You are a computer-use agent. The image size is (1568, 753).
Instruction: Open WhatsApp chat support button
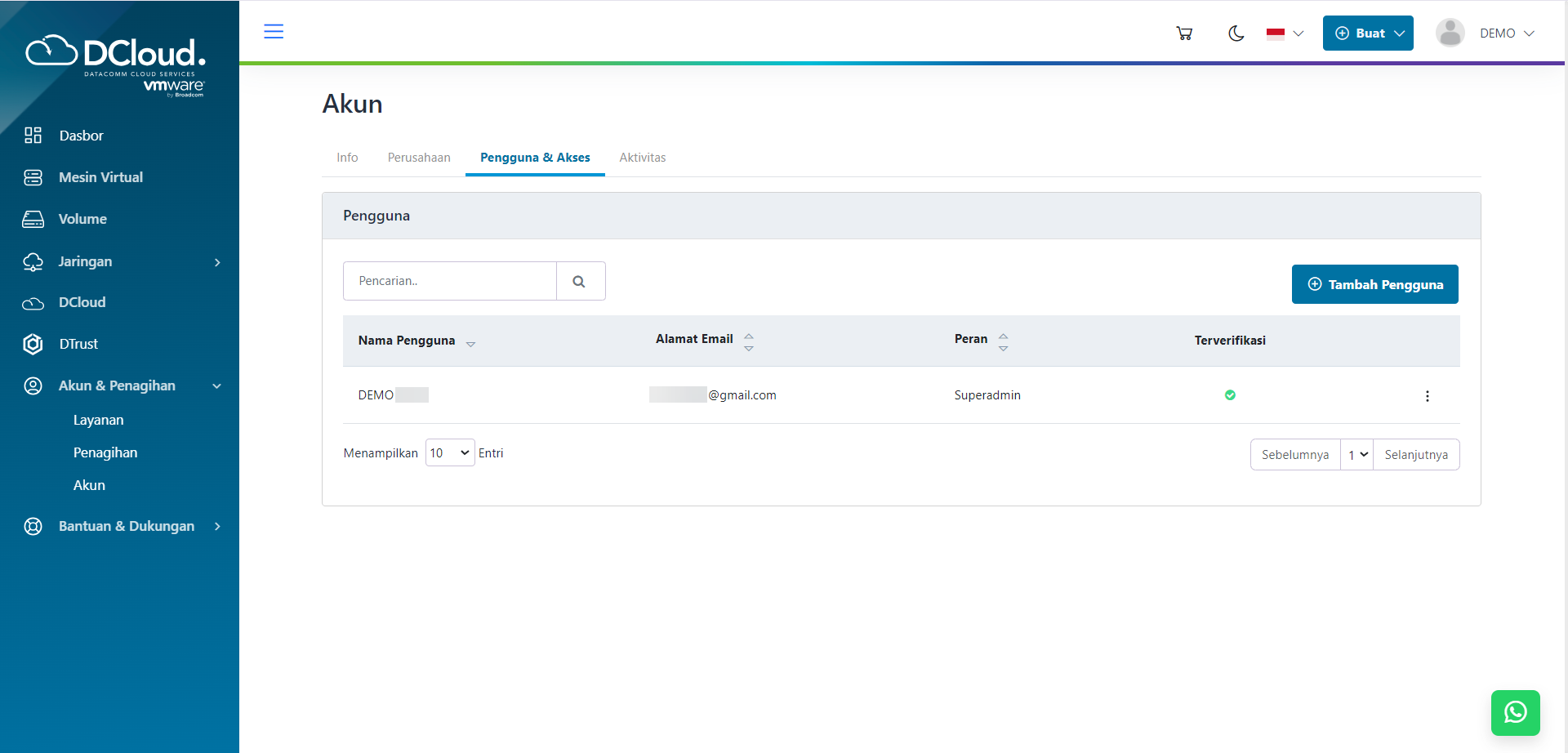pos(1515,712)
